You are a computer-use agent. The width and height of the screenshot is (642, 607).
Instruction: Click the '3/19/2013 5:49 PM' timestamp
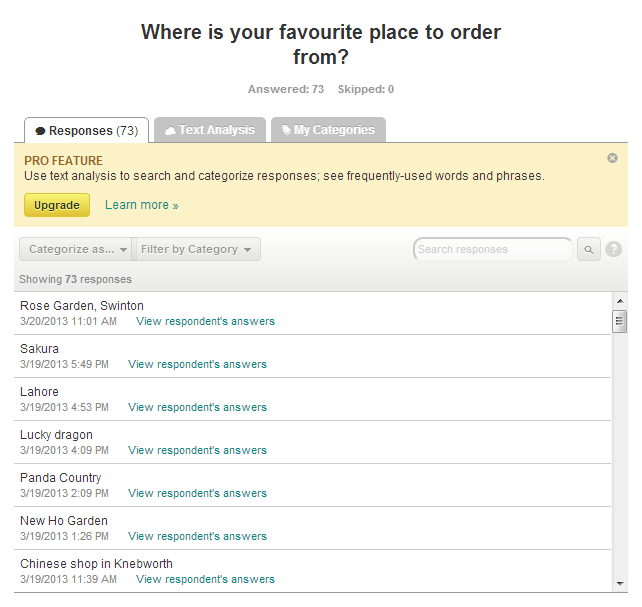64,364
